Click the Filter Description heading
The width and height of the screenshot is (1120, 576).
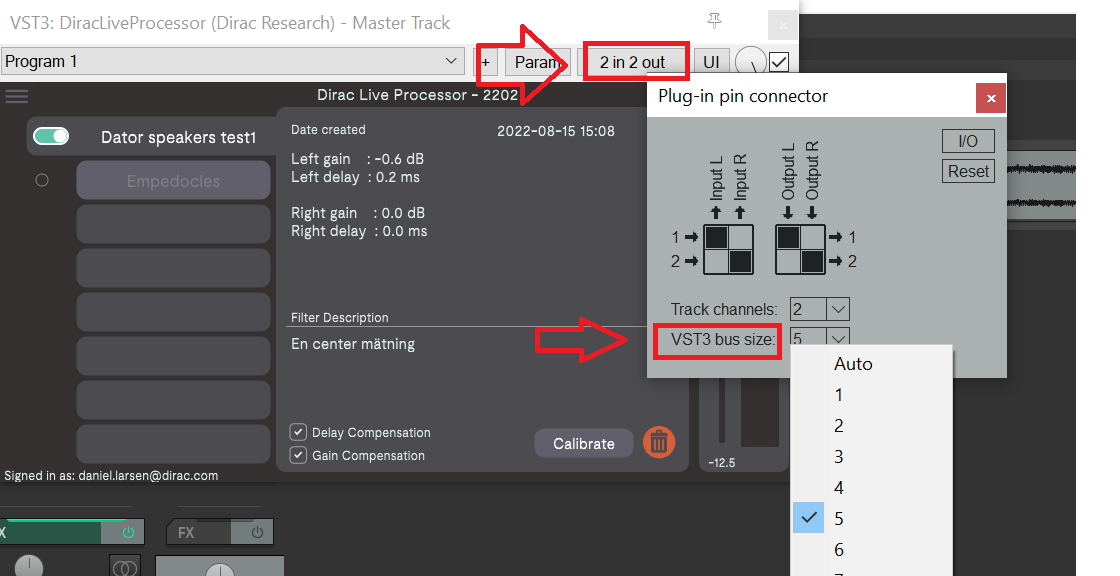coord(339,317)
